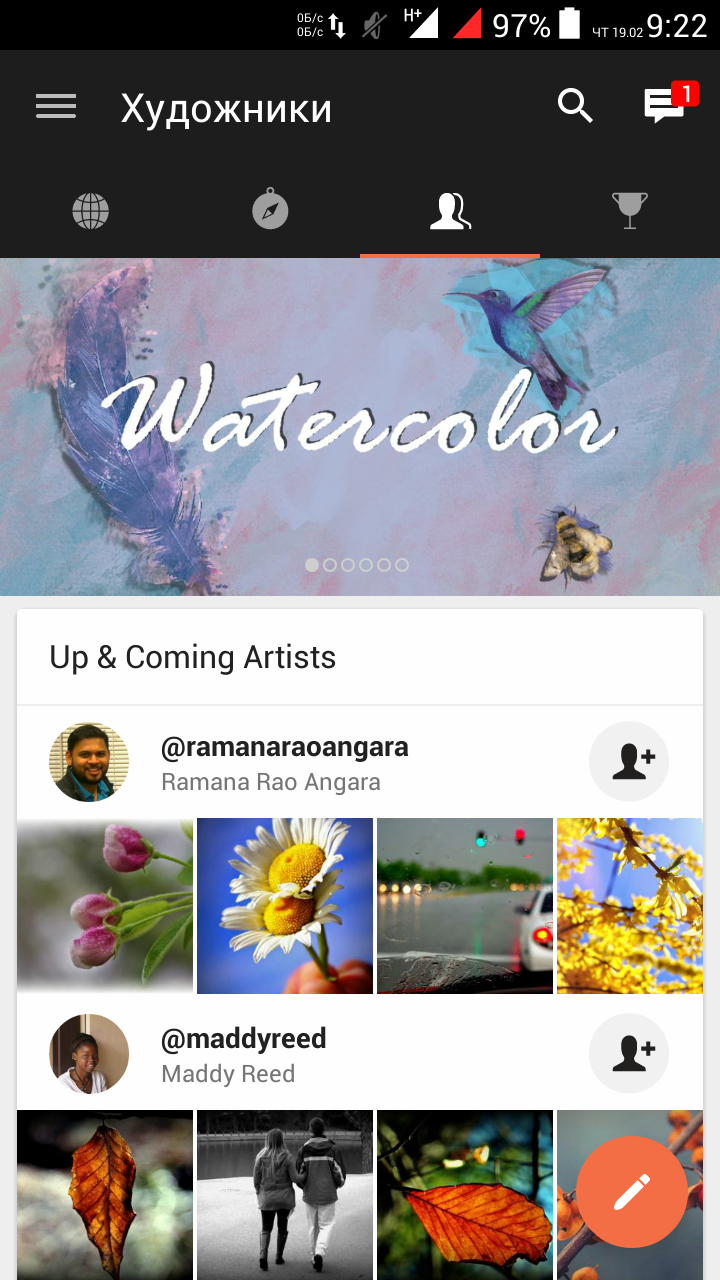View the daisy flower photo thumbnail

click(285, 906)
